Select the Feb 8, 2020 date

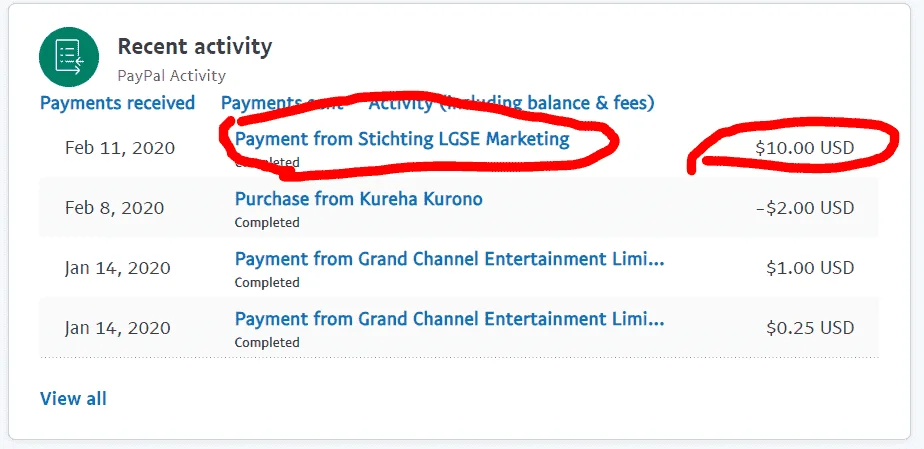(114, 208)
